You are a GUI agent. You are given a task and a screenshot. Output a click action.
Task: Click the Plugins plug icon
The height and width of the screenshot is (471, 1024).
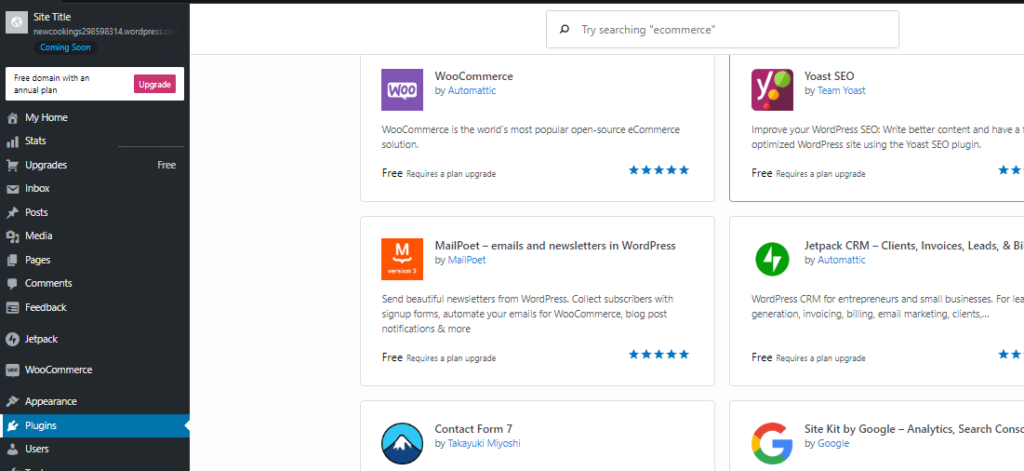(x=12, y=426)
